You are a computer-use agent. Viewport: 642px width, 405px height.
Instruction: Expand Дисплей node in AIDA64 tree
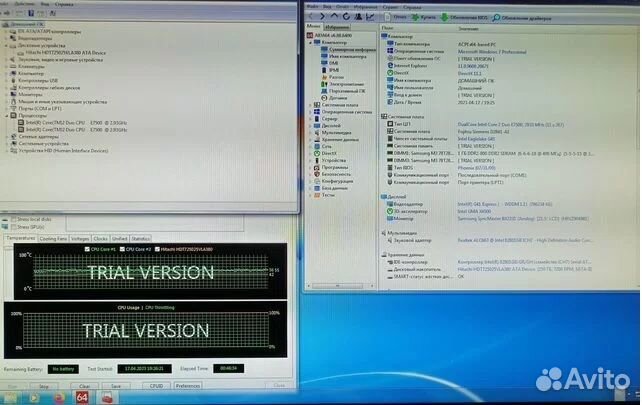click(310, 126)
